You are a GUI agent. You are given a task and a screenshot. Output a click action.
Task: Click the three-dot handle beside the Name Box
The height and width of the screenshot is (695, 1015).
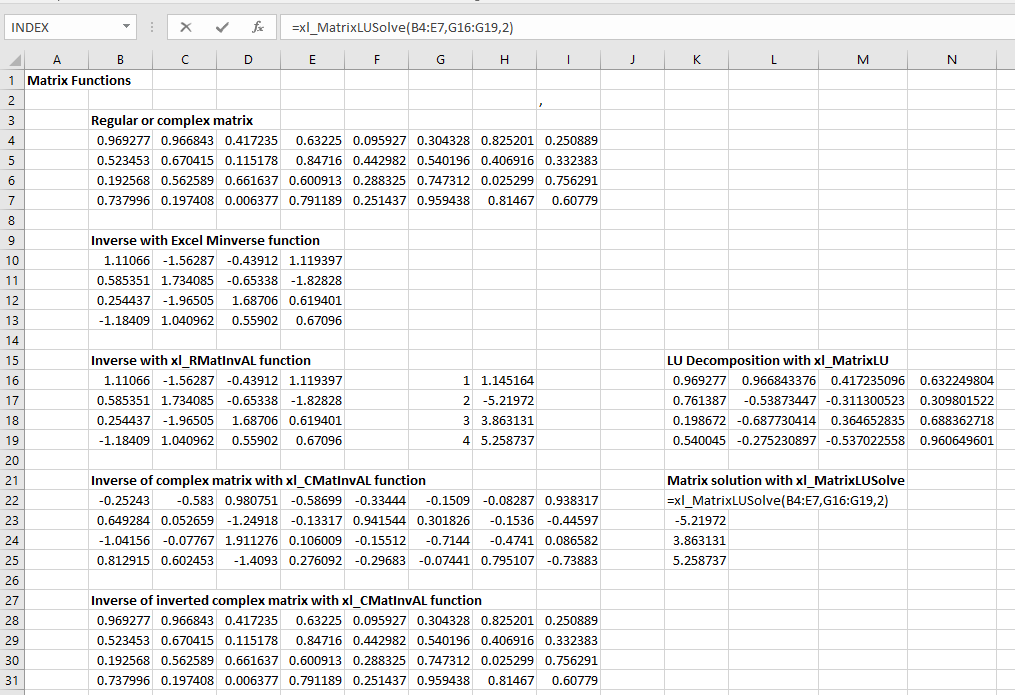(151, 28)
